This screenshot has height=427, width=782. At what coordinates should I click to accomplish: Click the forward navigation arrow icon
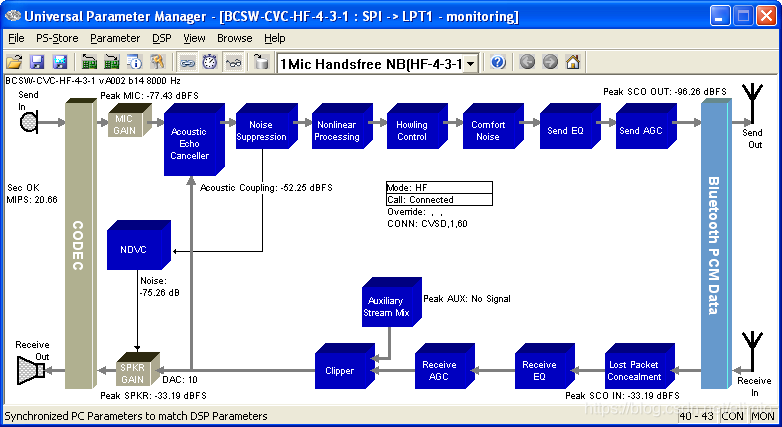550,62
